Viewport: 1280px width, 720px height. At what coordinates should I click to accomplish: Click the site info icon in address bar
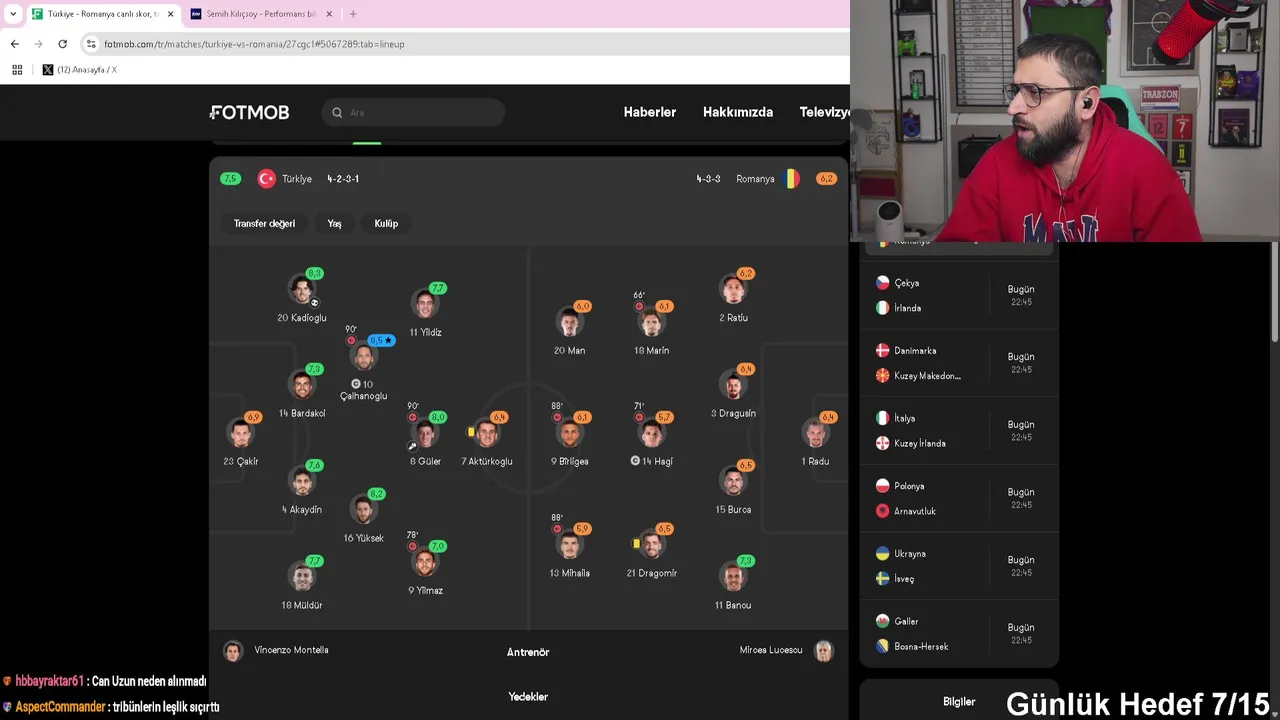(91, 44)
